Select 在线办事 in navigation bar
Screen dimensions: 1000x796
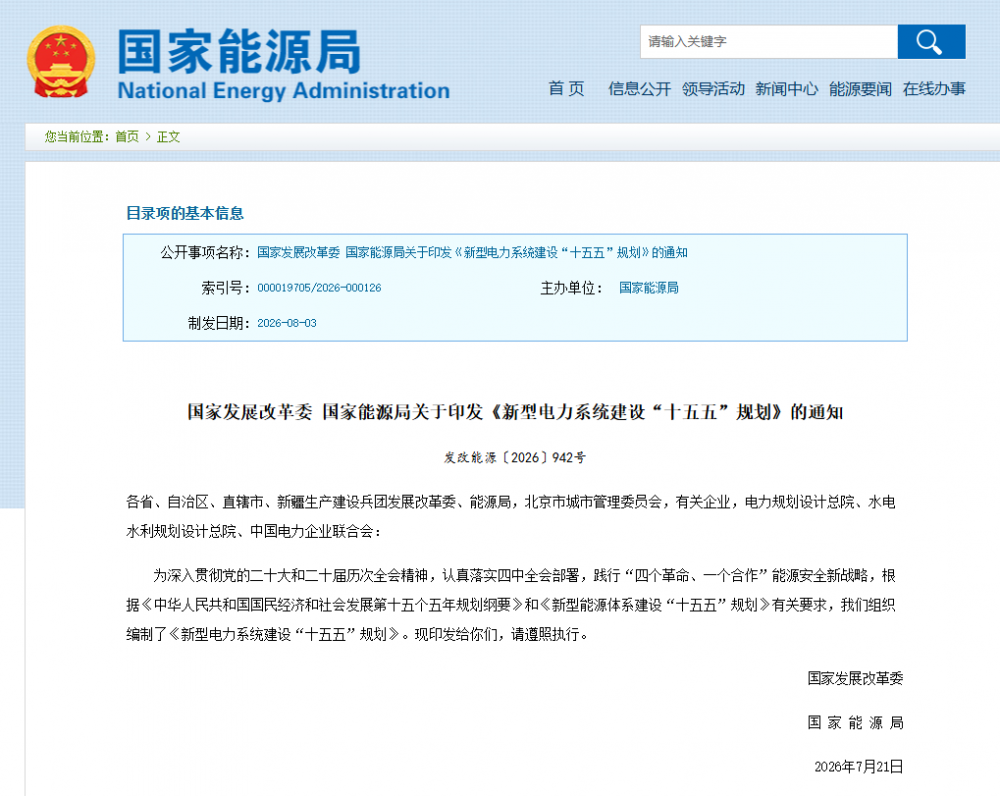coord(934,89)
